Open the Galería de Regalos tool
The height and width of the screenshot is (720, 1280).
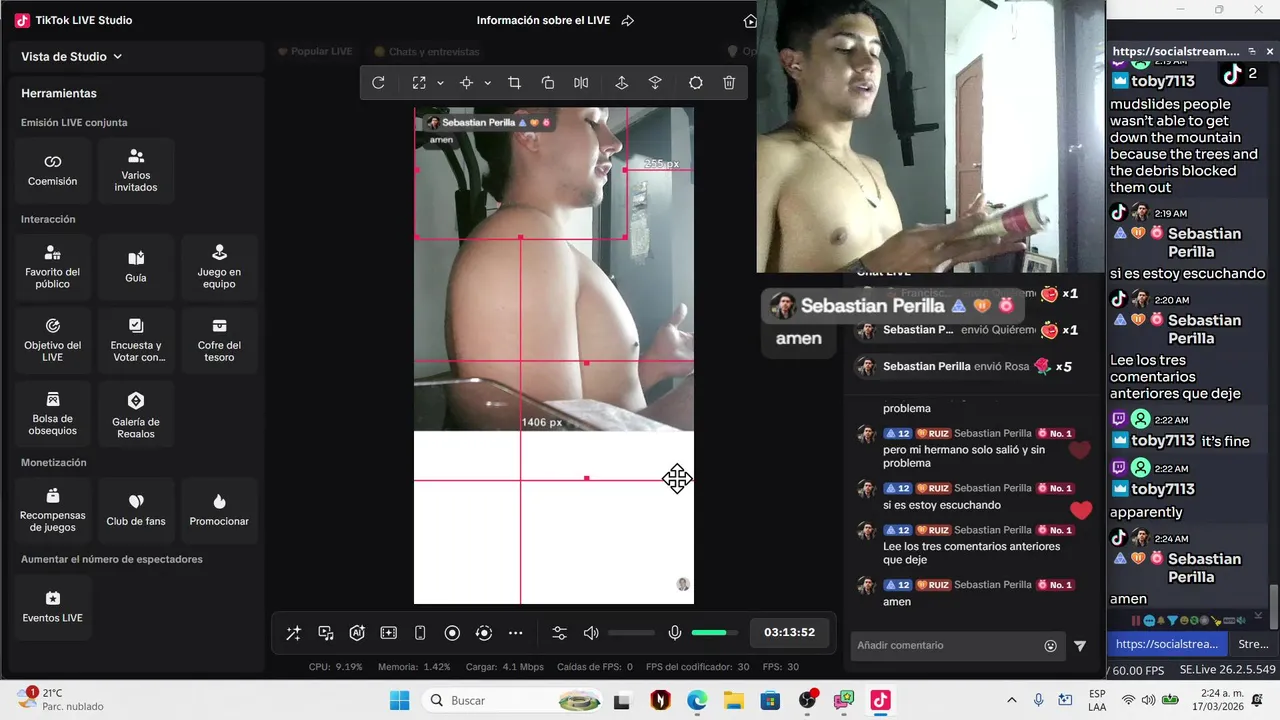click(136, 413)
